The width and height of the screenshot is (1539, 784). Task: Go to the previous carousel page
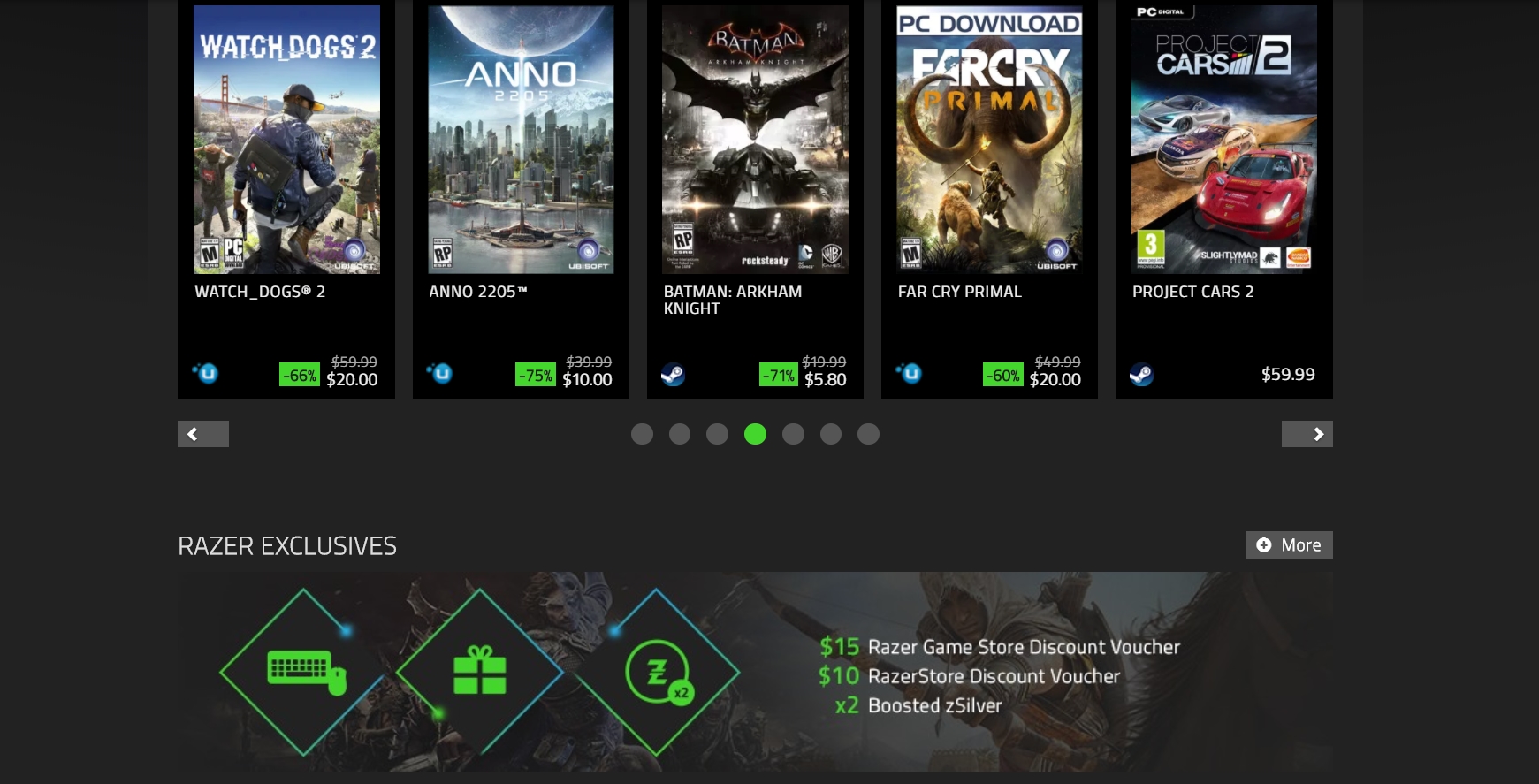click(203, 434)
